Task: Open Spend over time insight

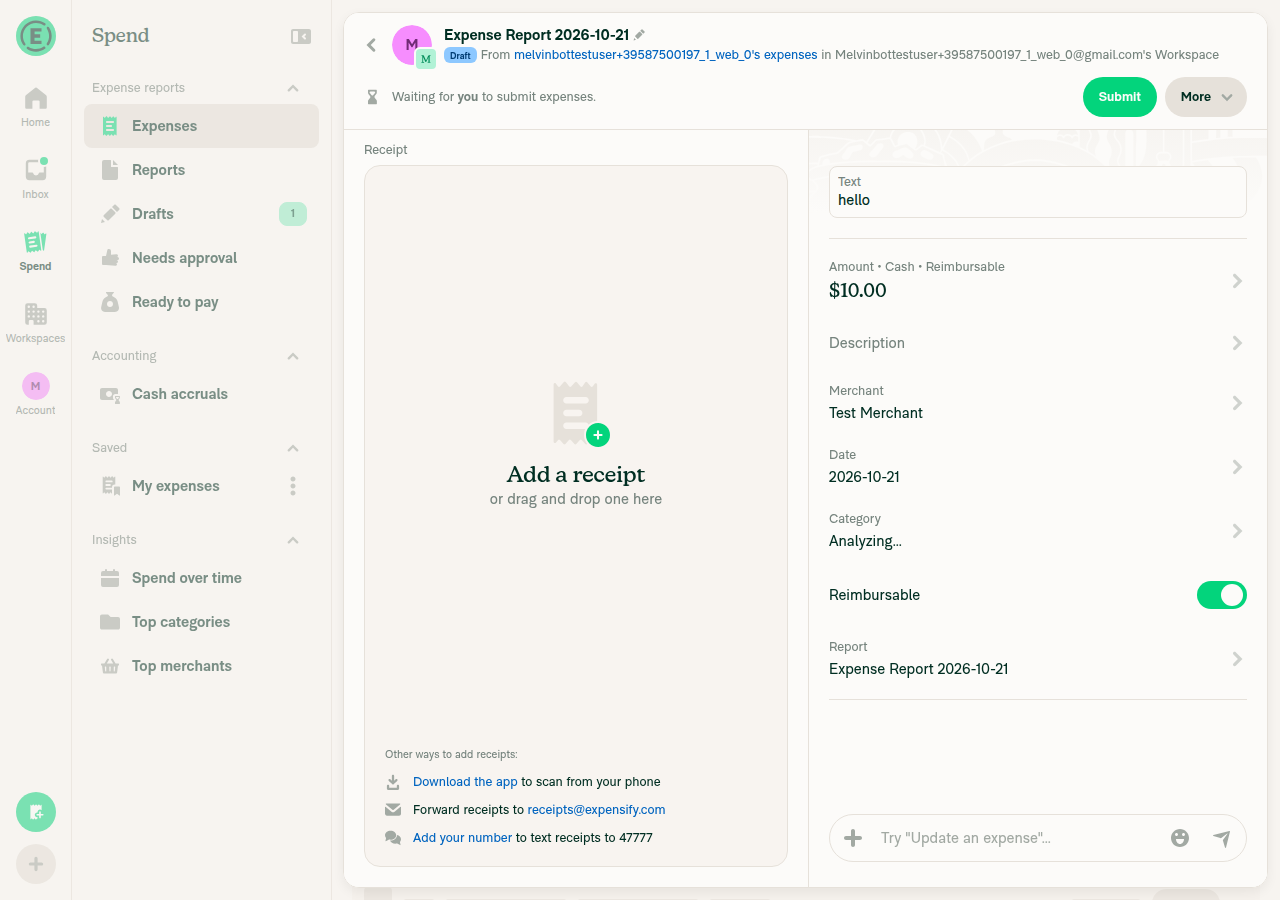Action: [x=201, y=578]
